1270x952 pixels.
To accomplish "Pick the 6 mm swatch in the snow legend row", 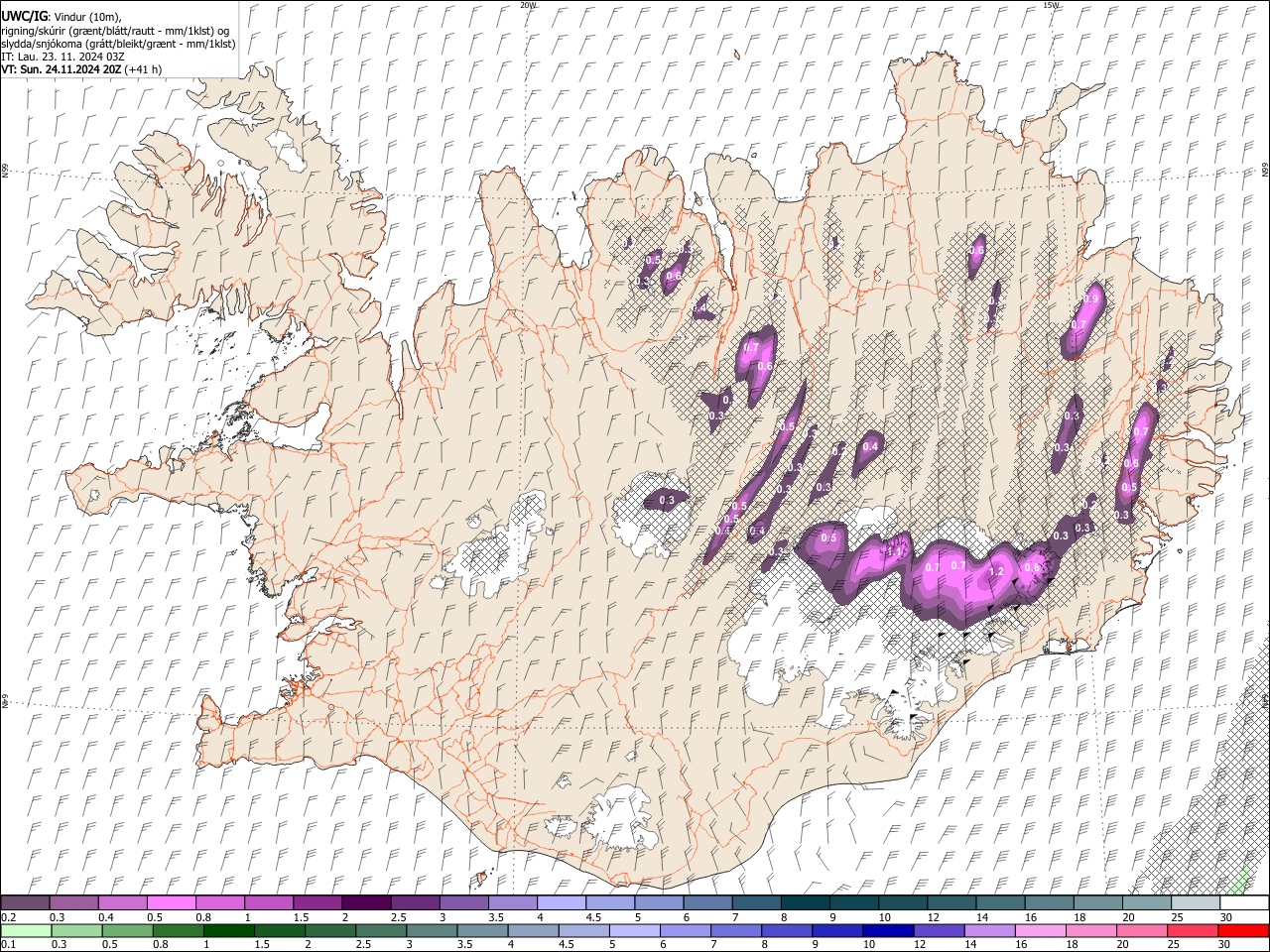I will pos(707,902).
